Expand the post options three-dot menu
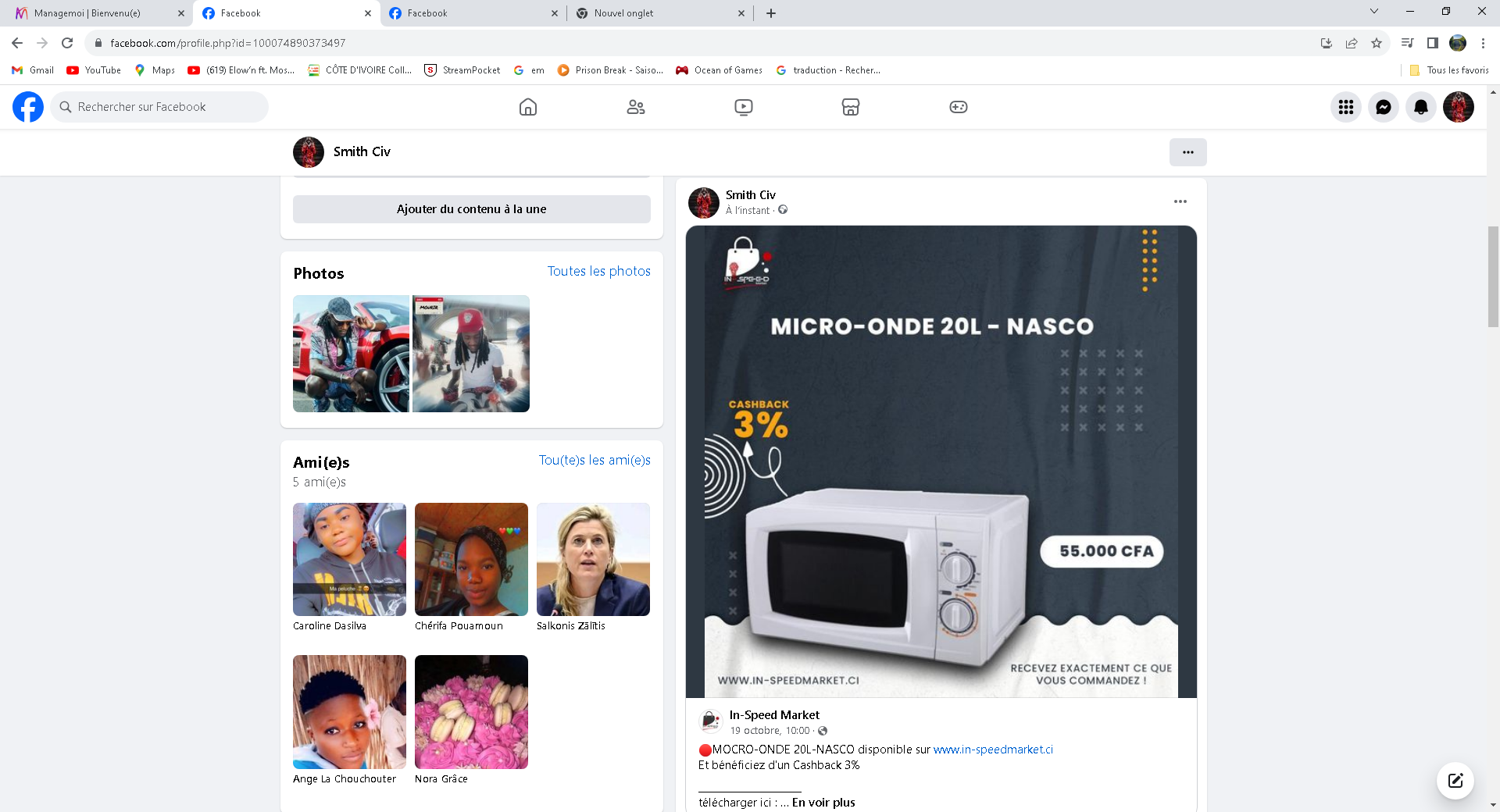 tap(1180, 201)
